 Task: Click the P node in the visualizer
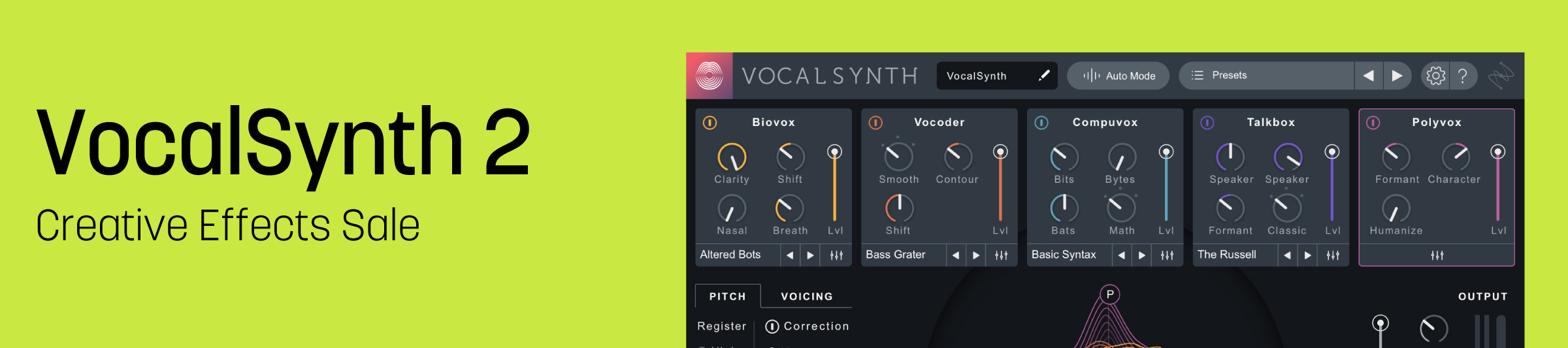pyautogui.click(x=1109, y=294)
